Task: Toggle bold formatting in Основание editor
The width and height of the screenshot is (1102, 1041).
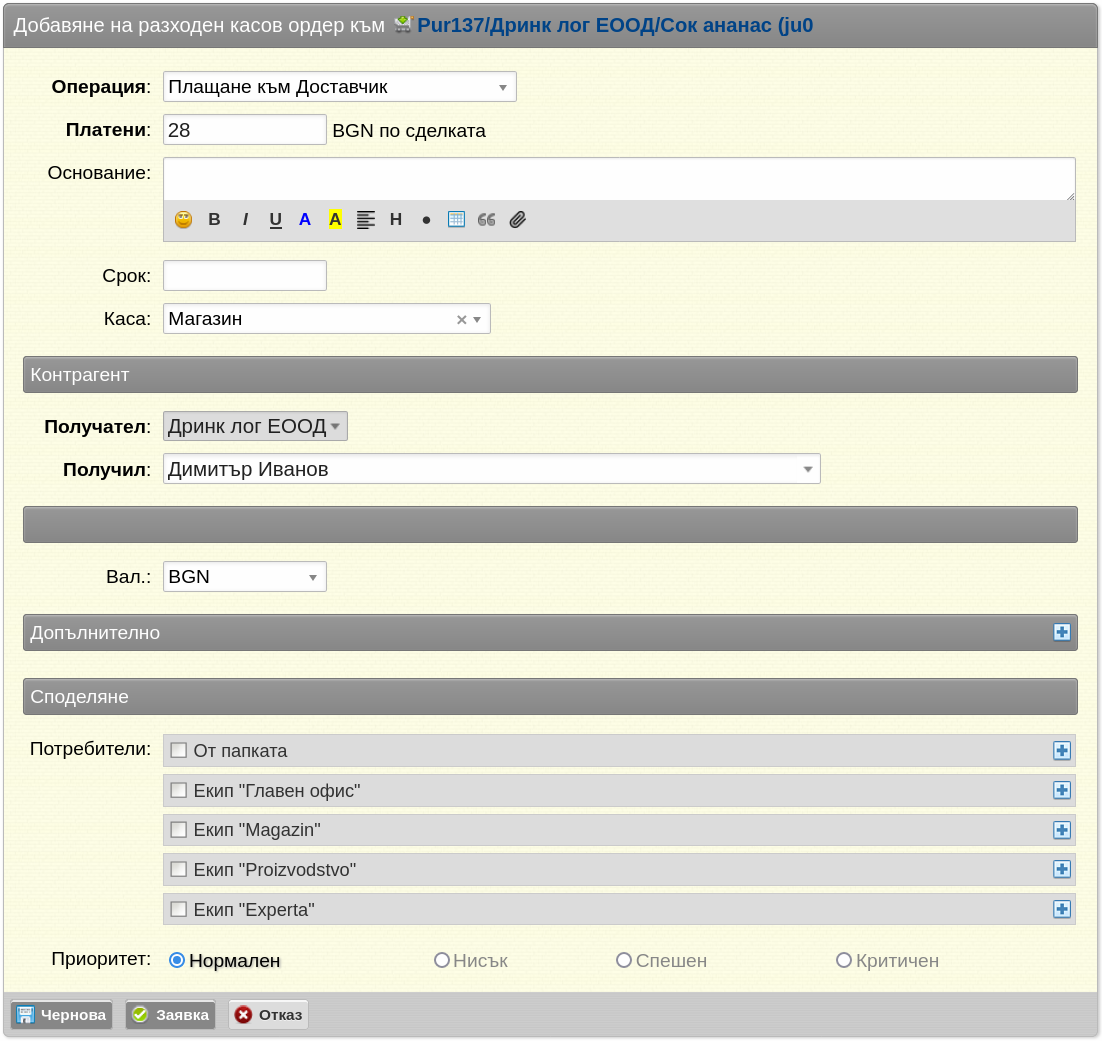Action: pyautogui.click(x=214, y=220)
